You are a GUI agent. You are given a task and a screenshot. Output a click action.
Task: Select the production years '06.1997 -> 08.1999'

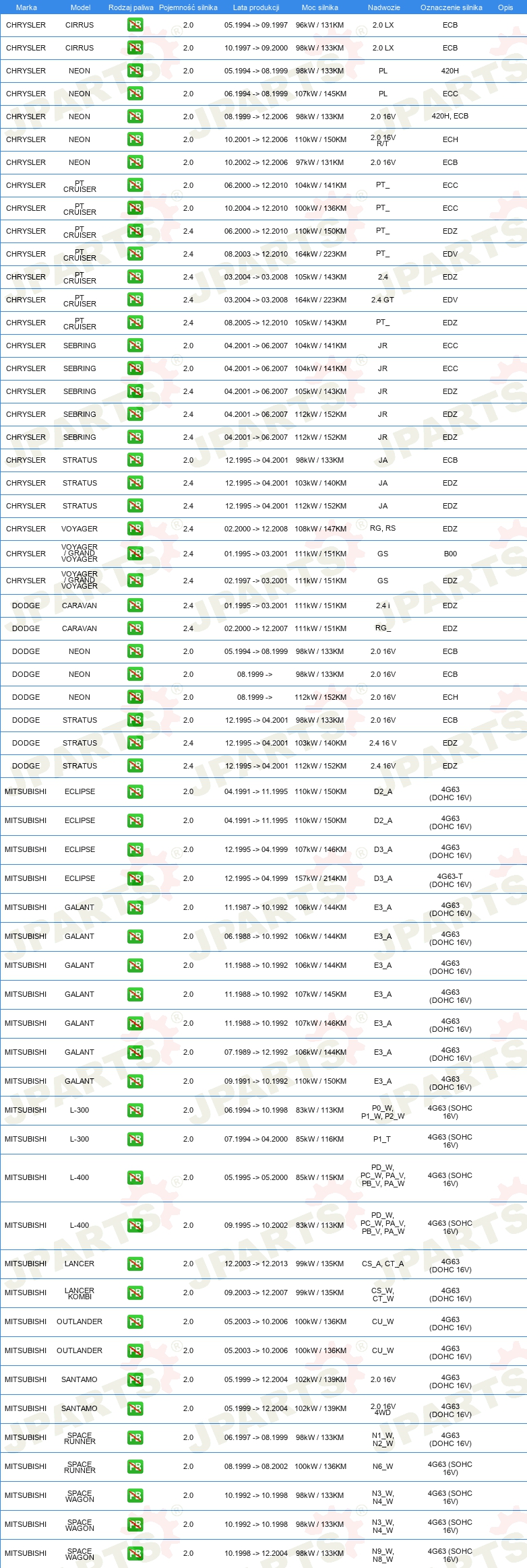click(256, 1437)
